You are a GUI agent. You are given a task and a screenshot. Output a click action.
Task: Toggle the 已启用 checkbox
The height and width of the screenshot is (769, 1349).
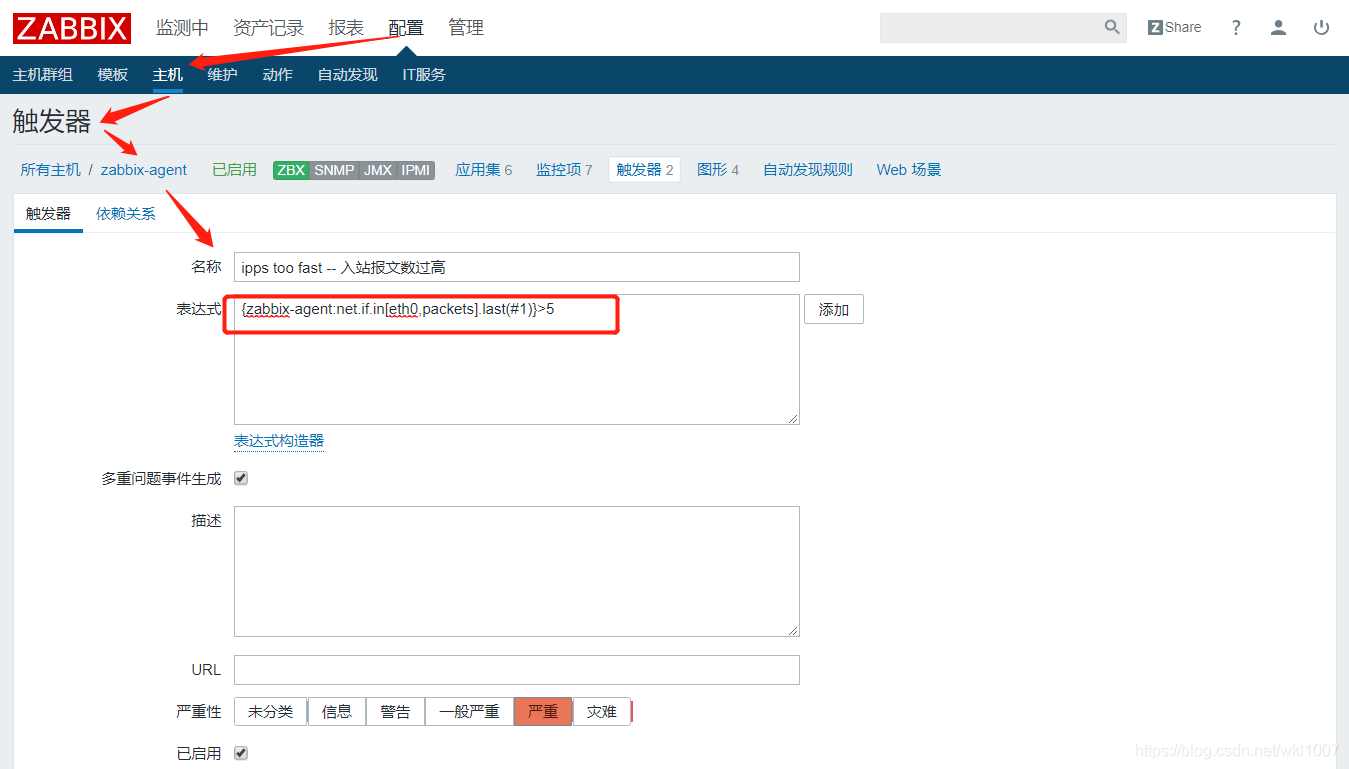click(241, 753)
